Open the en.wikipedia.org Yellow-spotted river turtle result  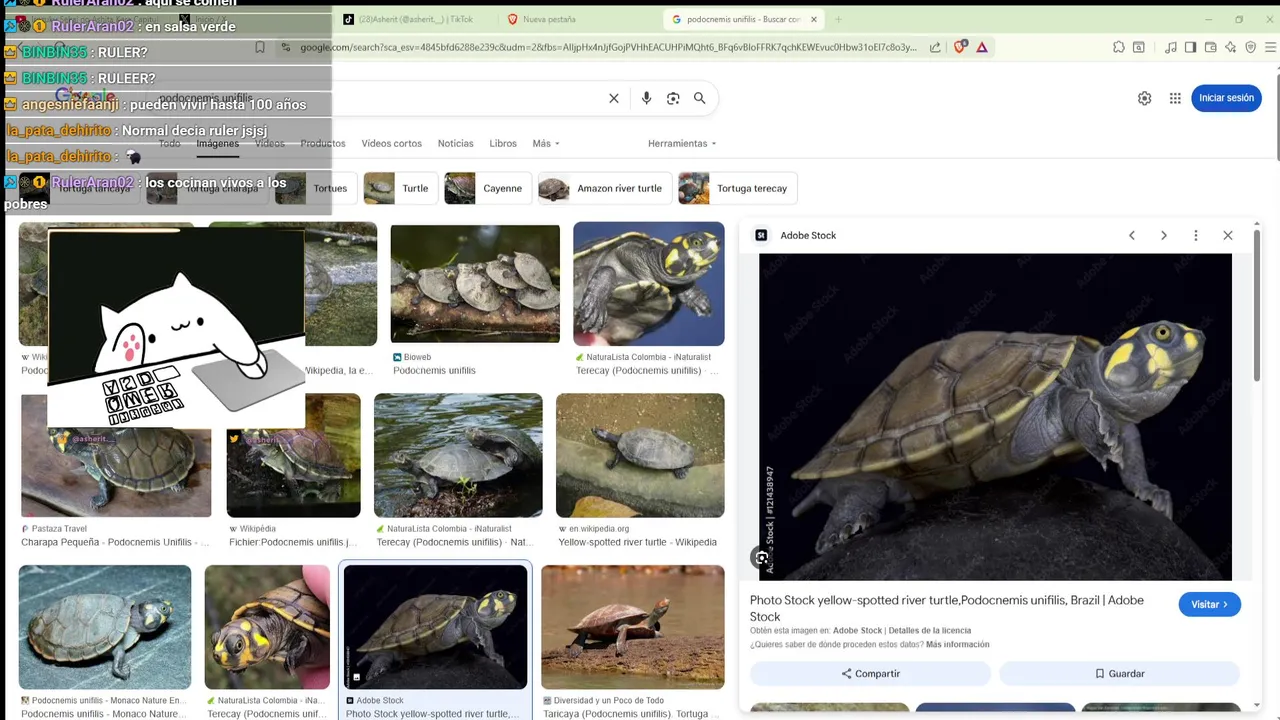coord(640,454)
